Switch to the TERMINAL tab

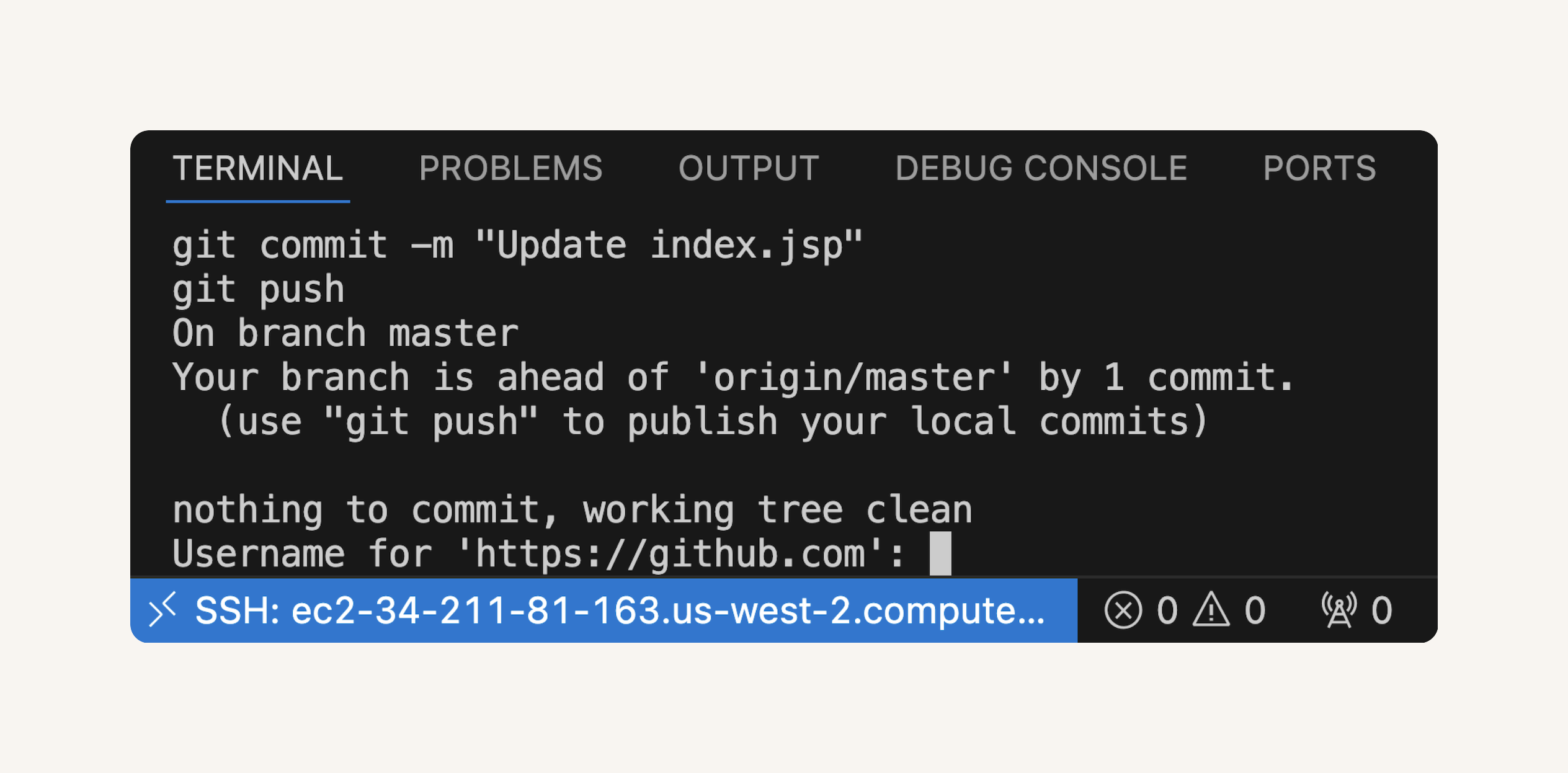click(x=258, y=169)
